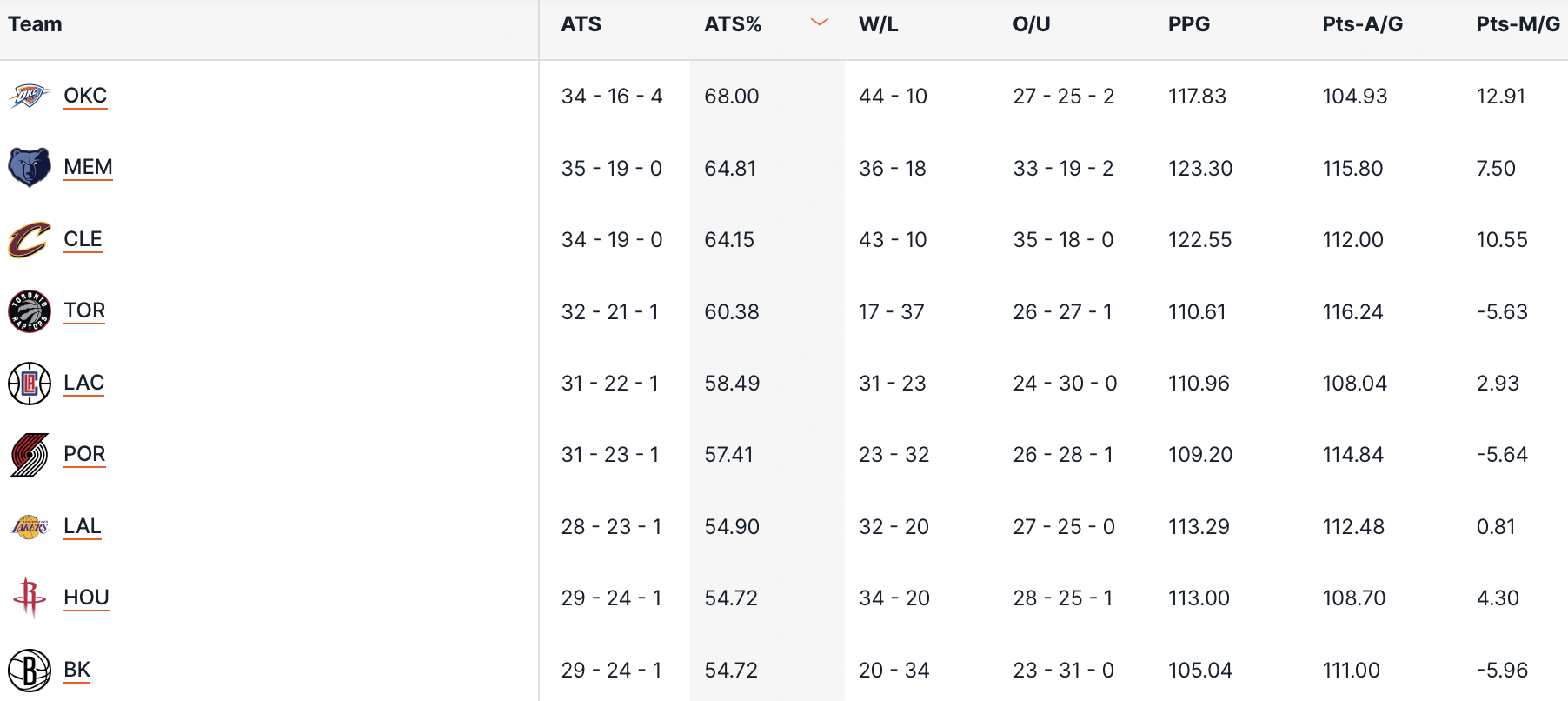This screenshot has height=701, width=1568.
Task: Open the TOR team page link
Action: click(x=84, y=310)
